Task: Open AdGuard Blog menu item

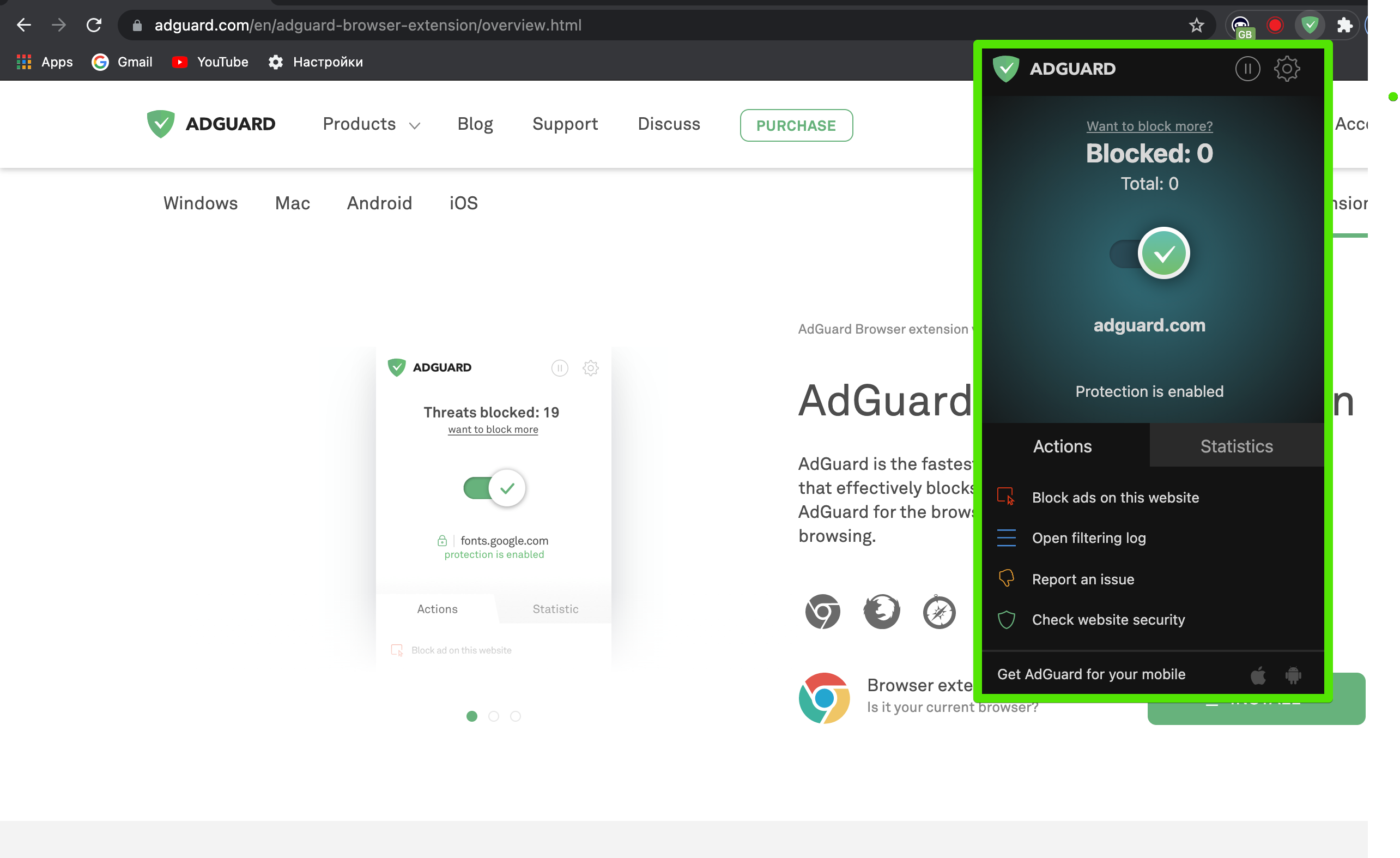Action: pos(475,124)
